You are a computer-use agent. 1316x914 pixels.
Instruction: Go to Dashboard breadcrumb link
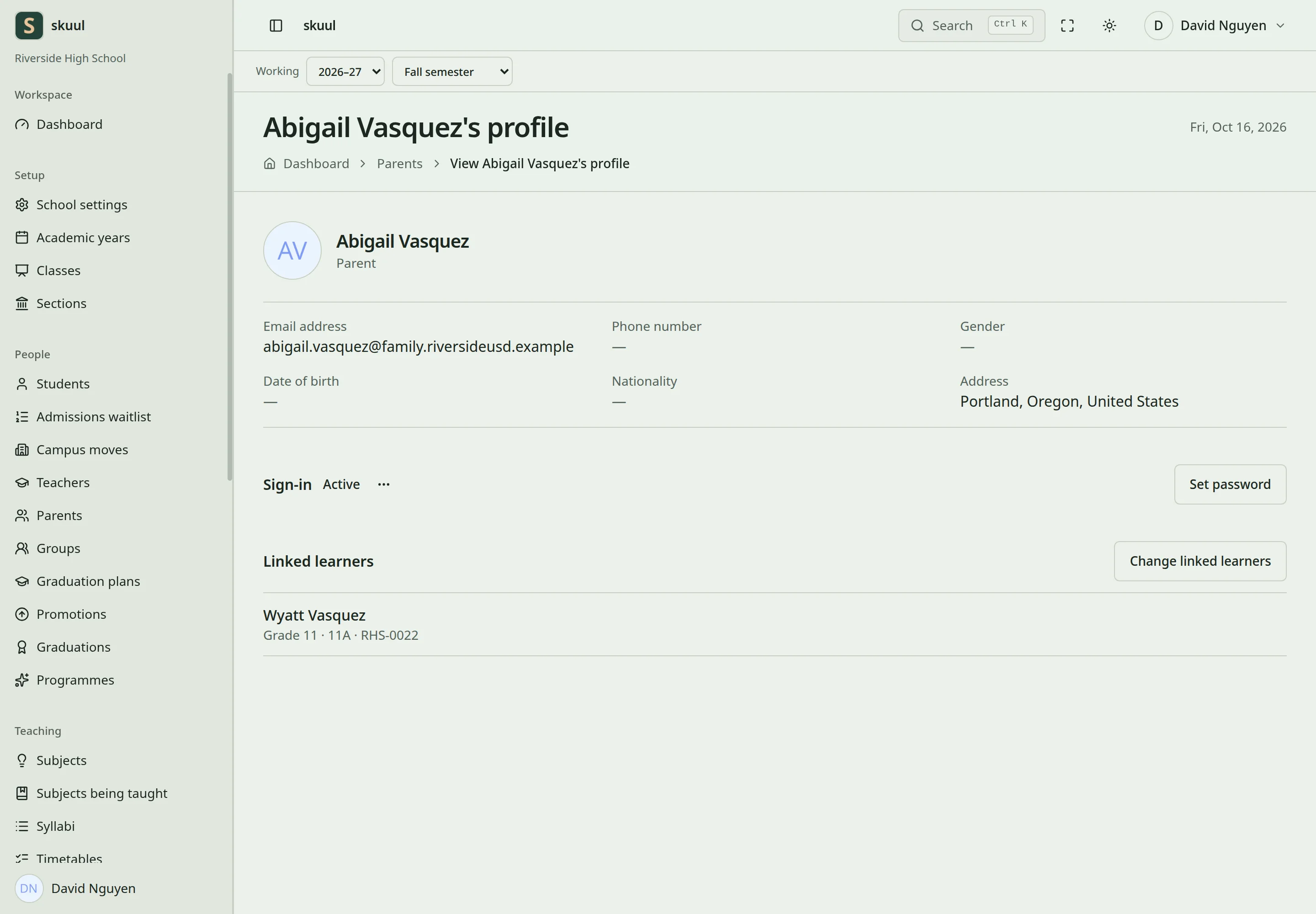click(x=316, y=164)
